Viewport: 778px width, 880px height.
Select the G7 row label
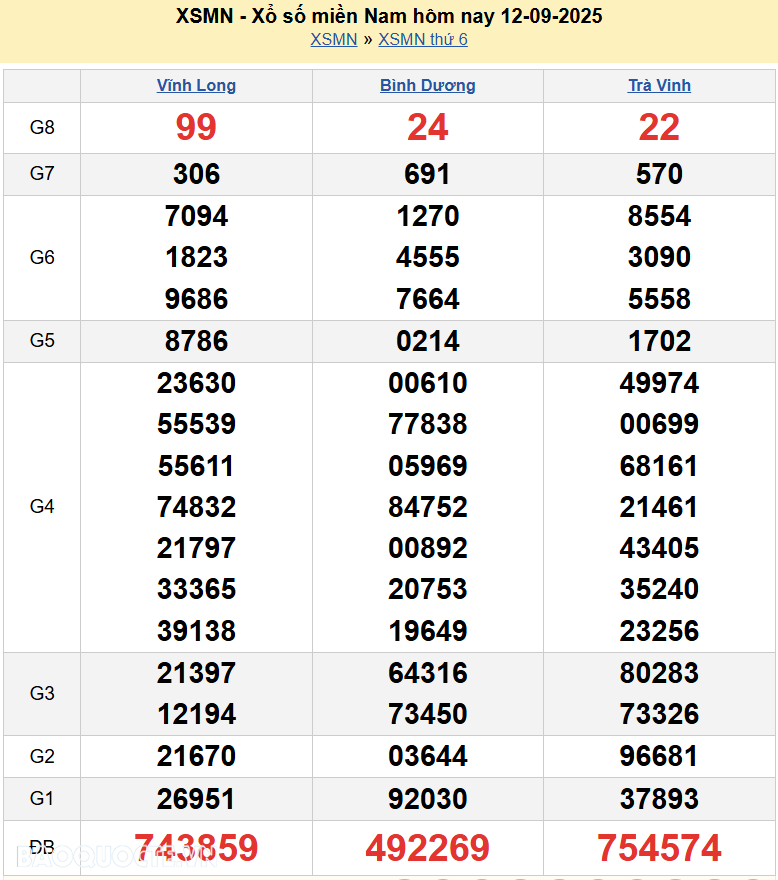(42, 174)
